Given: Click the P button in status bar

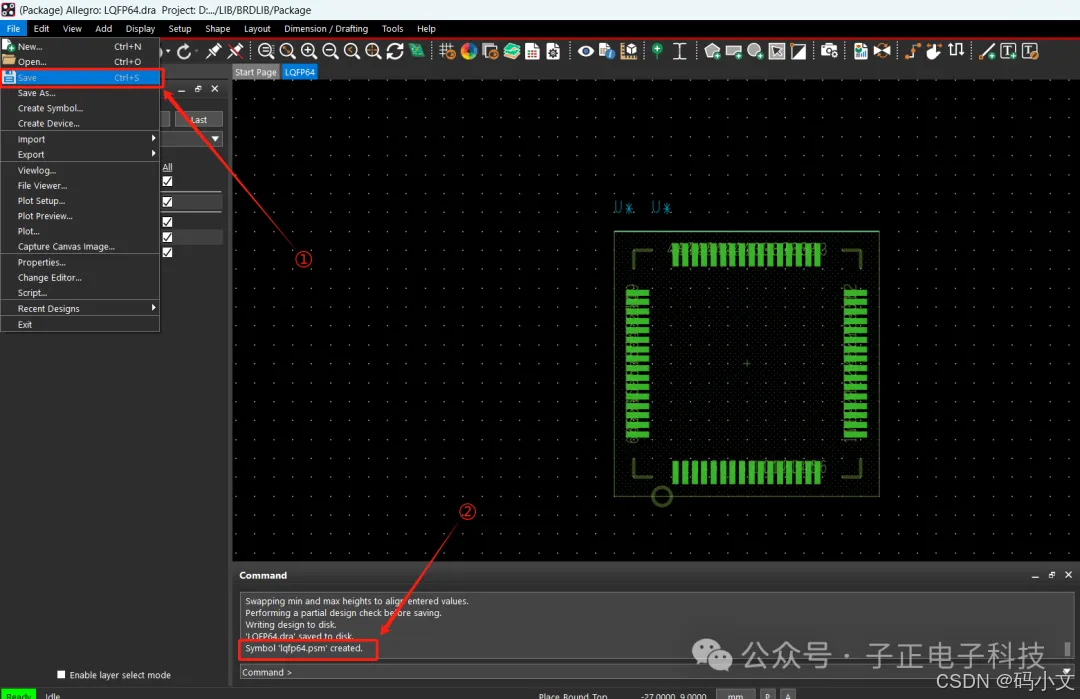Looking at the screenshot, I should pyautogui.click(x=767, y=694).
